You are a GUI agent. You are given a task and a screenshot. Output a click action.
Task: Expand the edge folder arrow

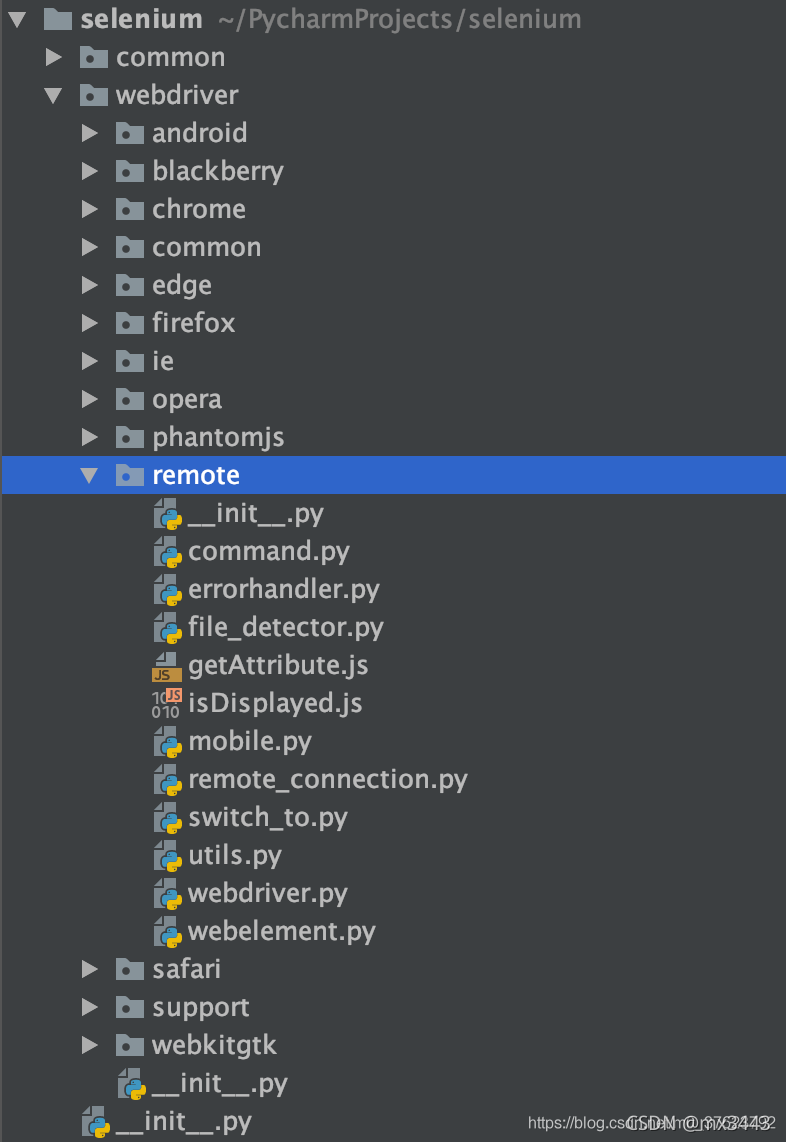click(x=90, y=285)
